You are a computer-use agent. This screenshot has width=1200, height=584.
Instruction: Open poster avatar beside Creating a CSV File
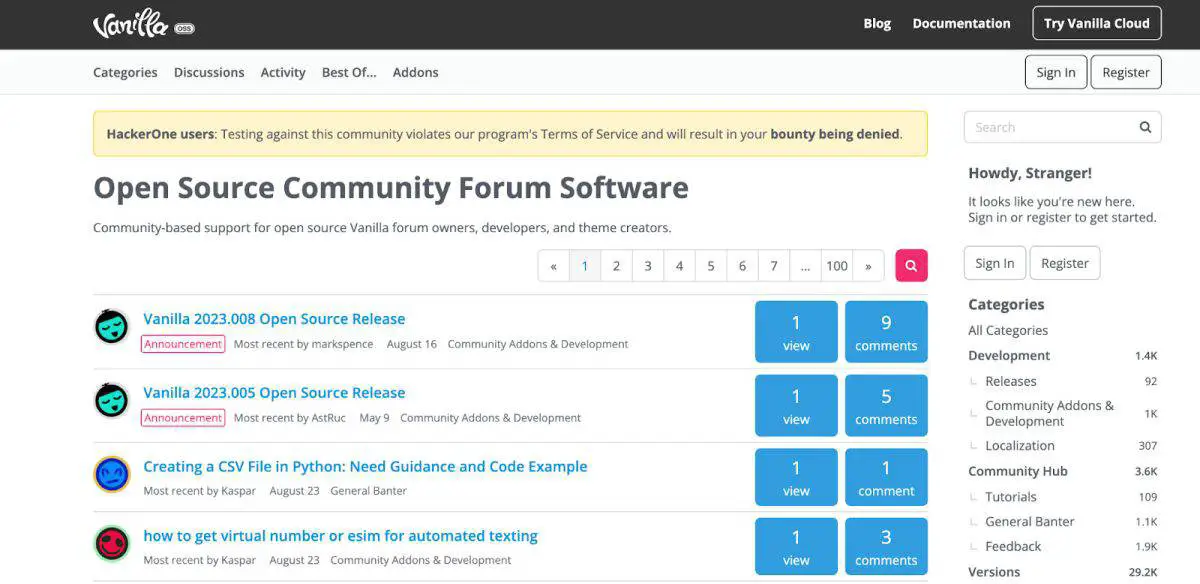pos(112,474)
